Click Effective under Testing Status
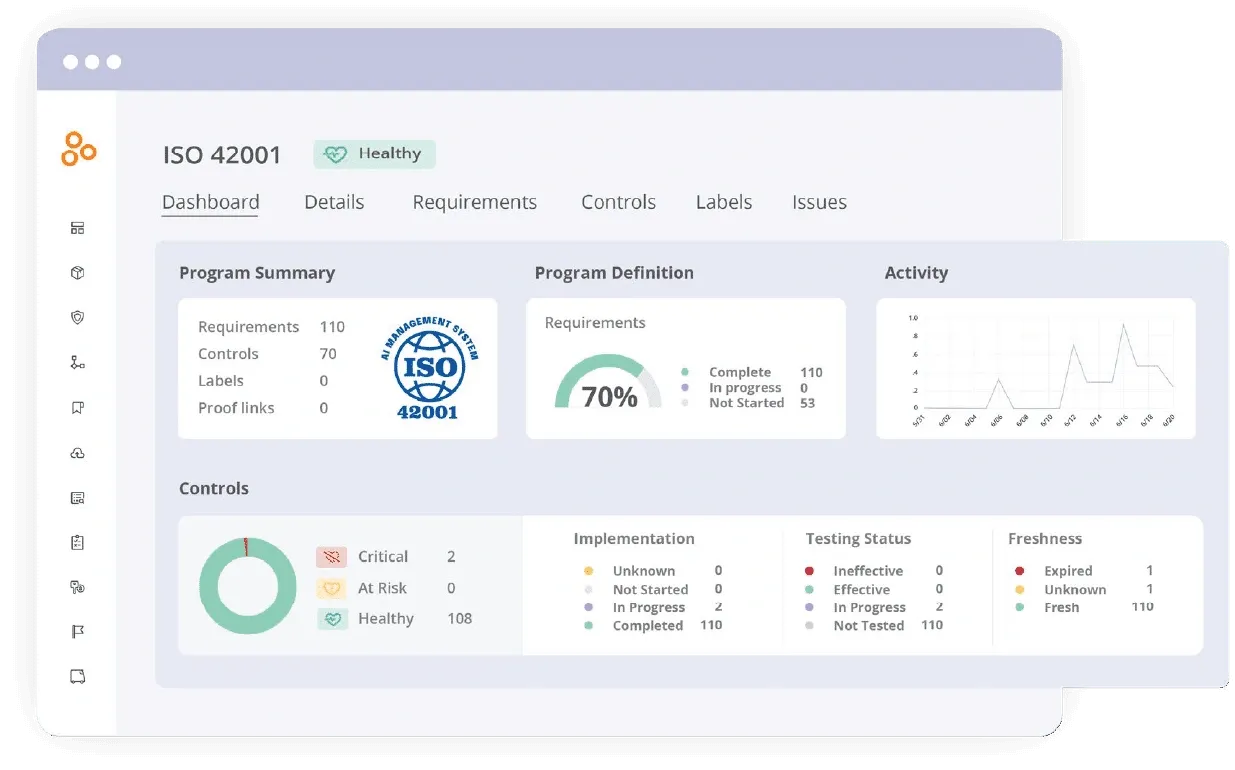Image resolution: width=1235 pixels, height=770 pixels. (x=874, y=589)
